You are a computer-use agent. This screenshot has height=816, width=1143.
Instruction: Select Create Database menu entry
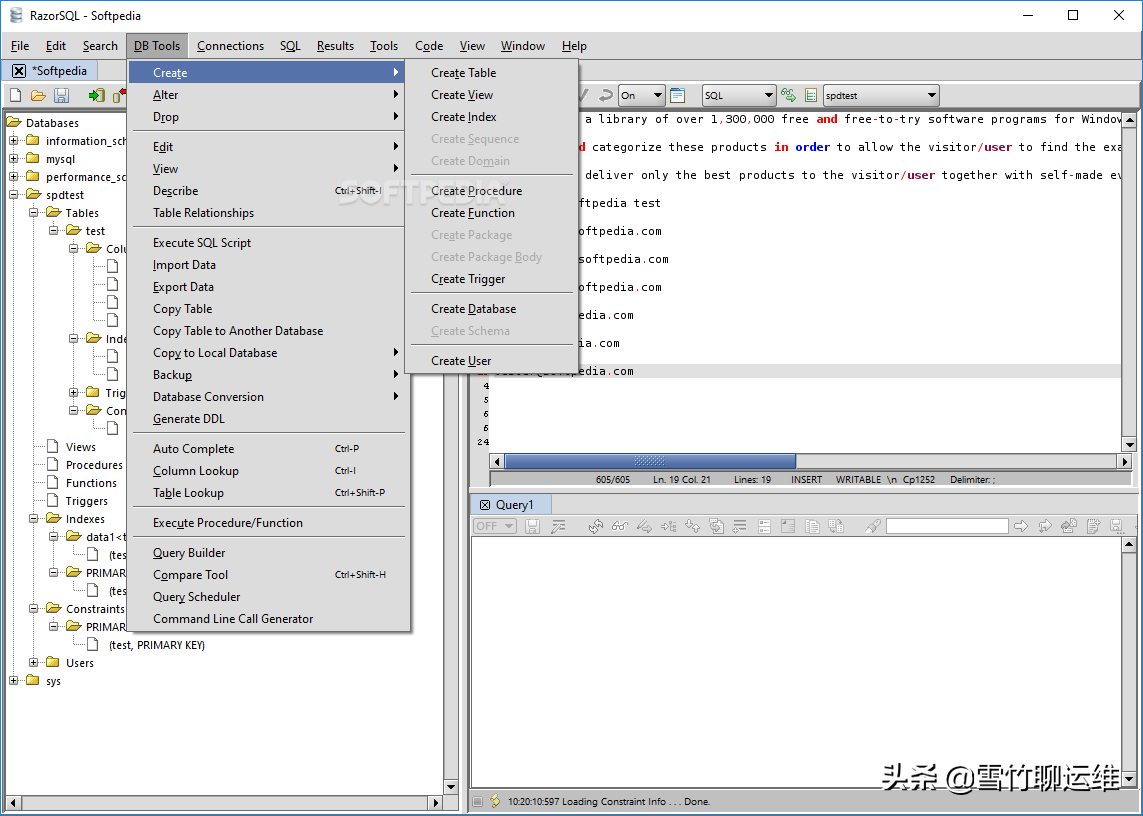tap(491, 309)
